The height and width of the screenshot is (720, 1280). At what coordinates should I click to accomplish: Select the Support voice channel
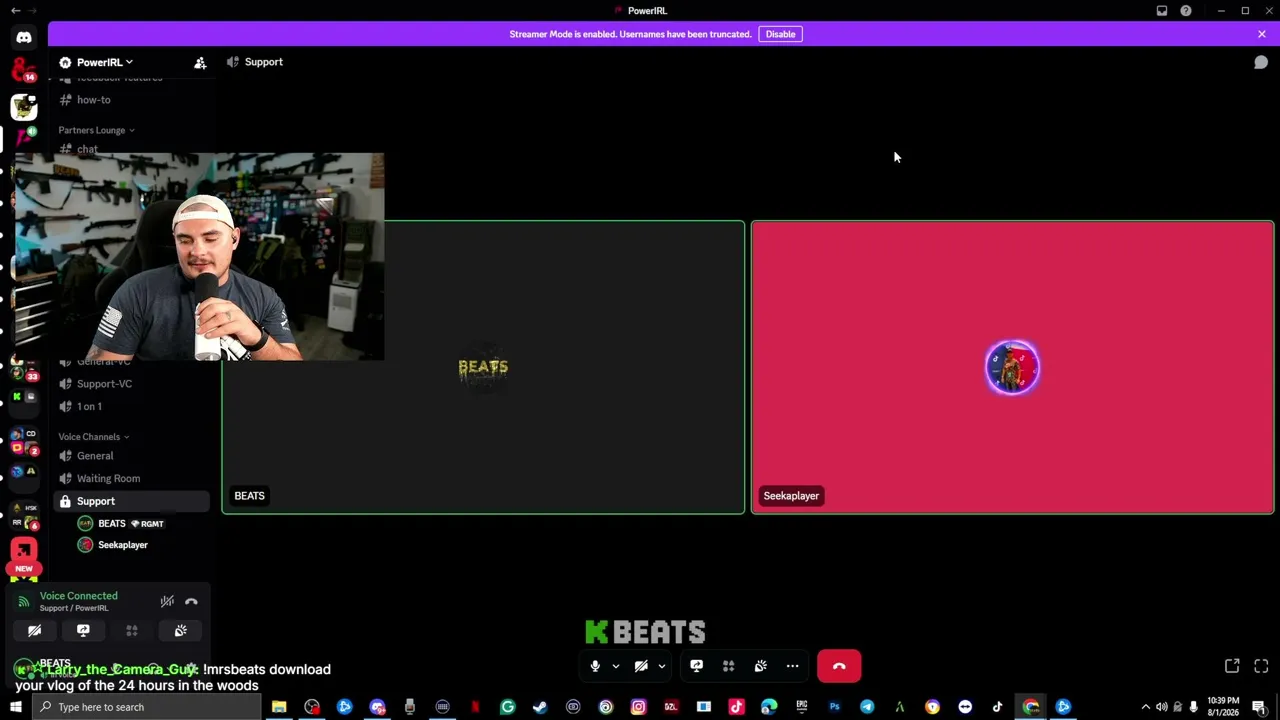click(132, 501)
